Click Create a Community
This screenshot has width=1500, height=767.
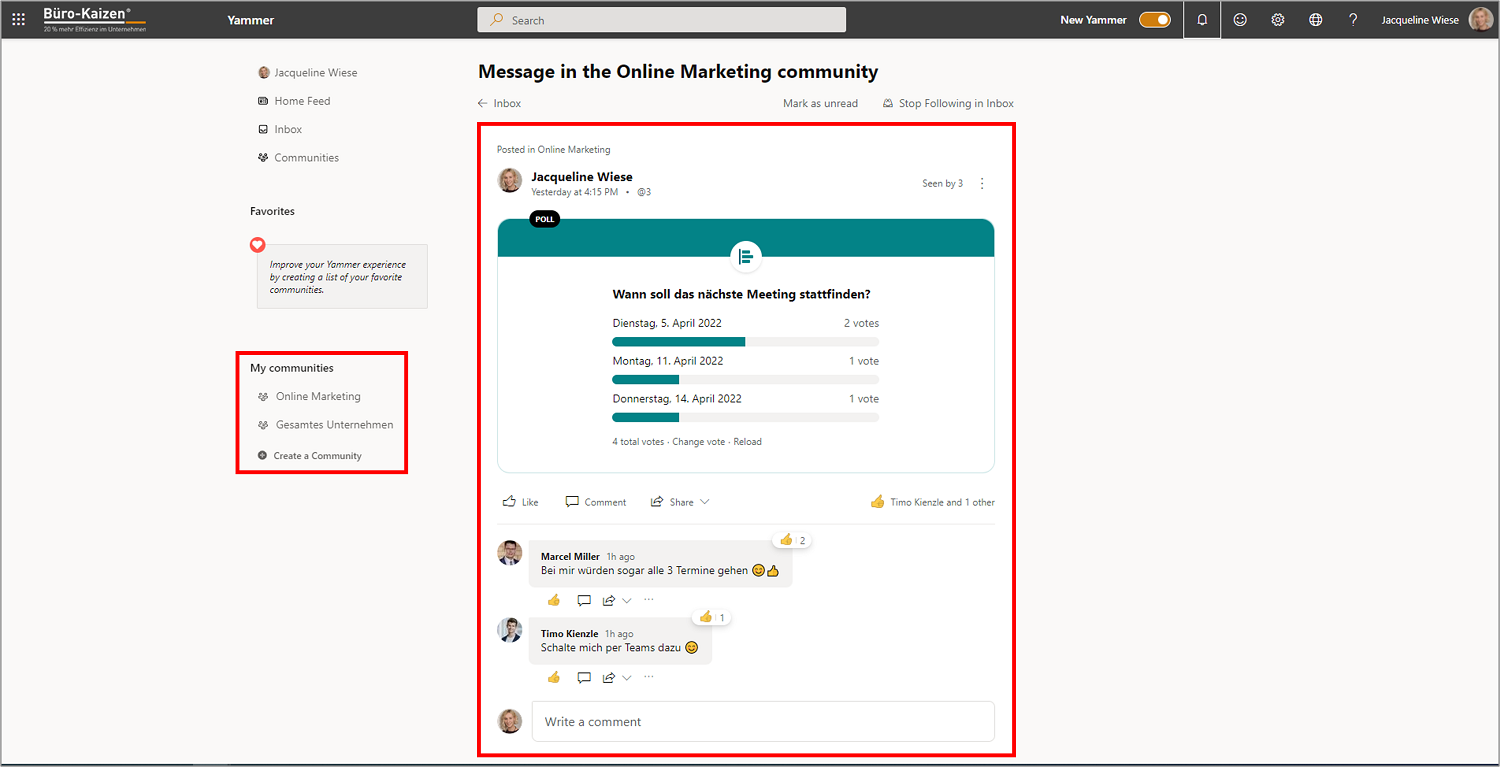click(x=309, y=455)
